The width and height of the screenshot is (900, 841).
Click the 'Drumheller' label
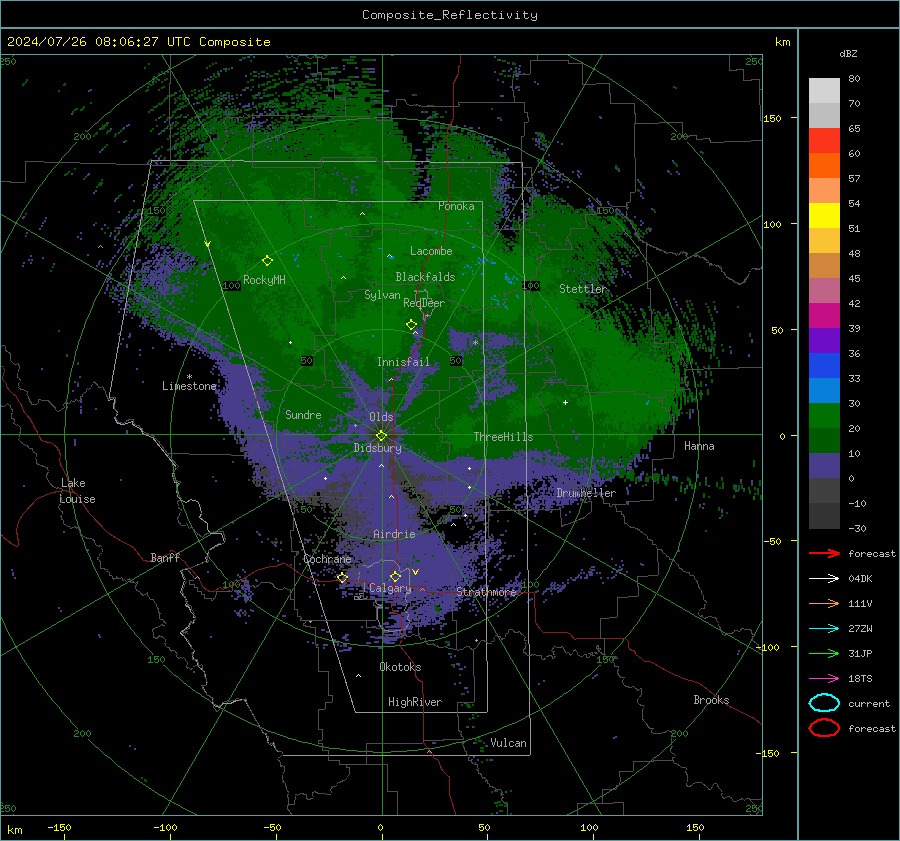point(586,493)
